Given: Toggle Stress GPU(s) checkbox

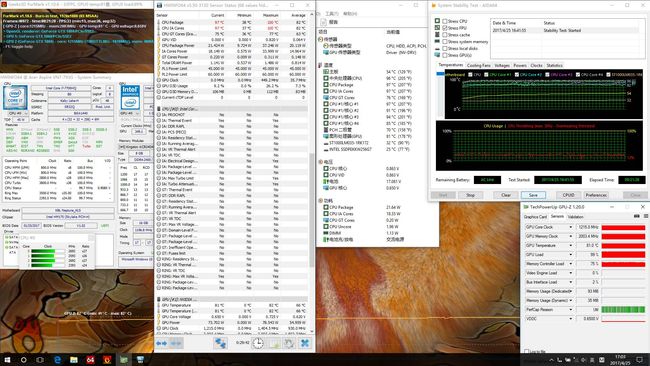Looking at the screenshot, I should (444, 55).
